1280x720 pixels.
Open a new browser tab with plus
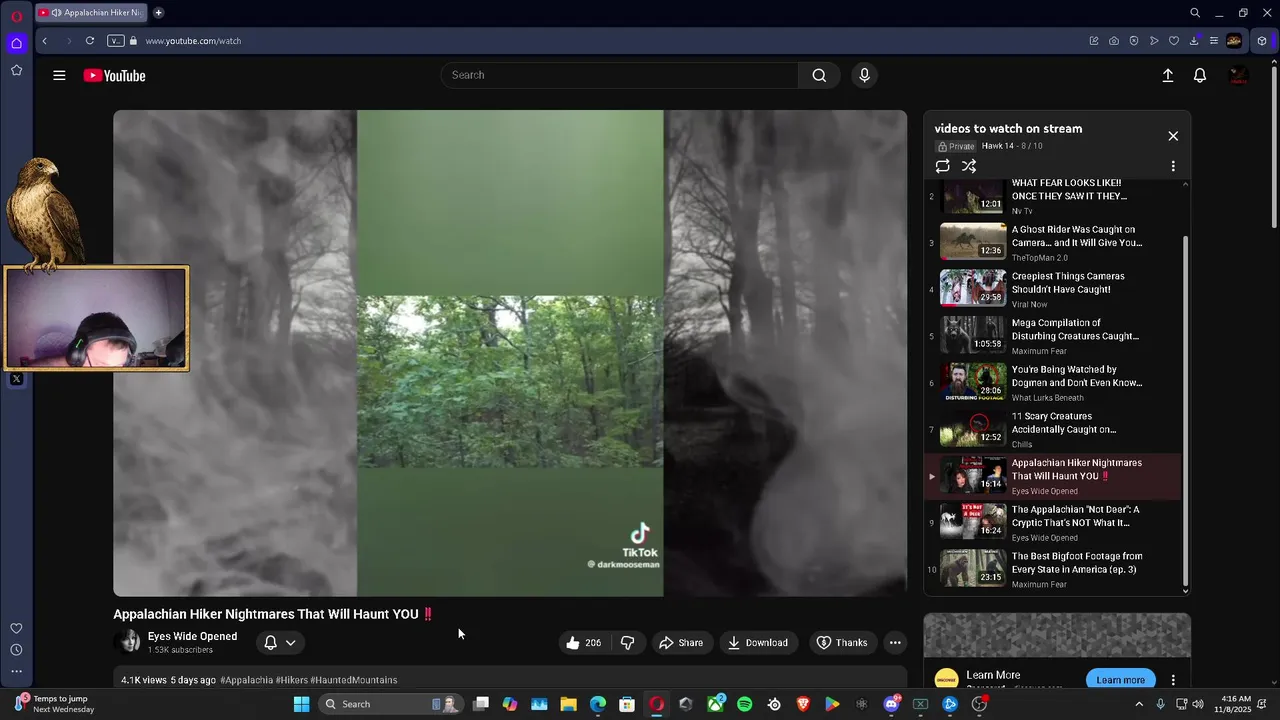click(158, 13)
